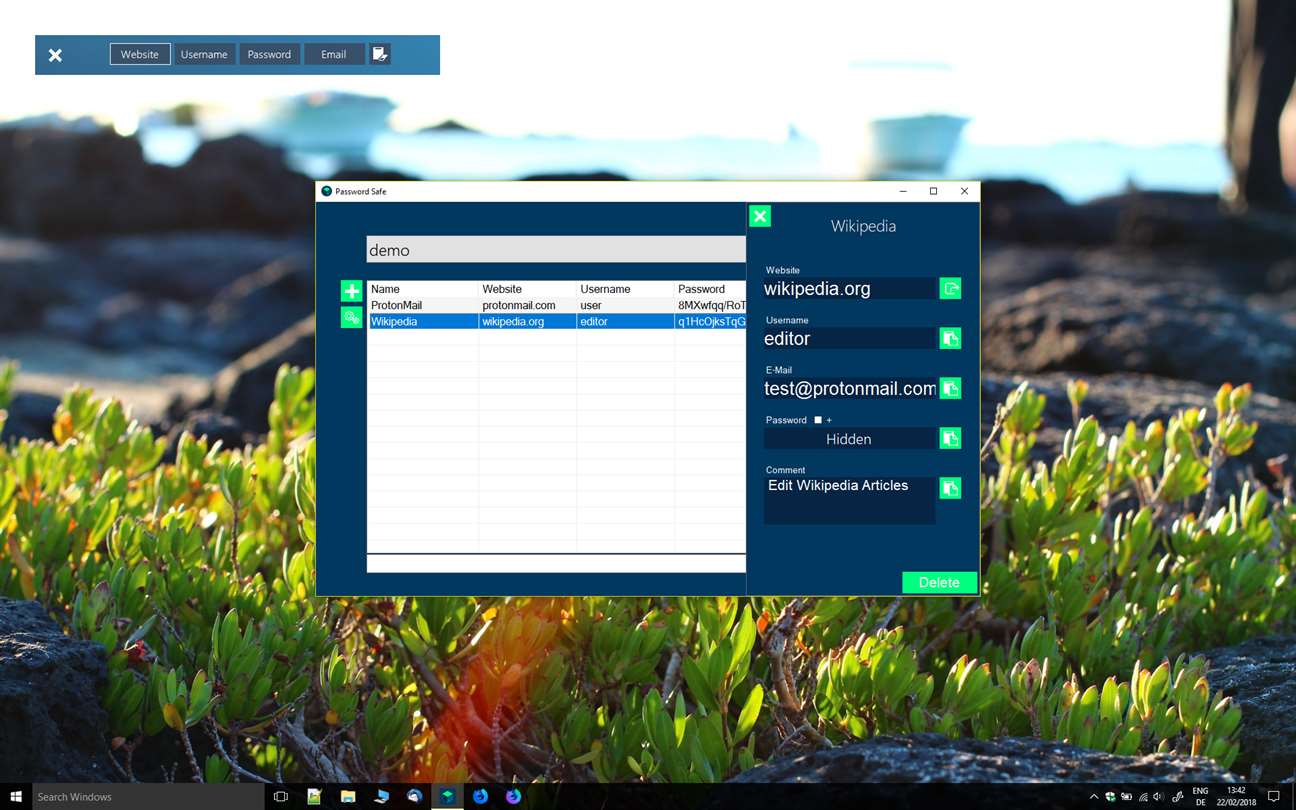Toggle the show password checkbox

pyautogui.click(x=818, y=420)
